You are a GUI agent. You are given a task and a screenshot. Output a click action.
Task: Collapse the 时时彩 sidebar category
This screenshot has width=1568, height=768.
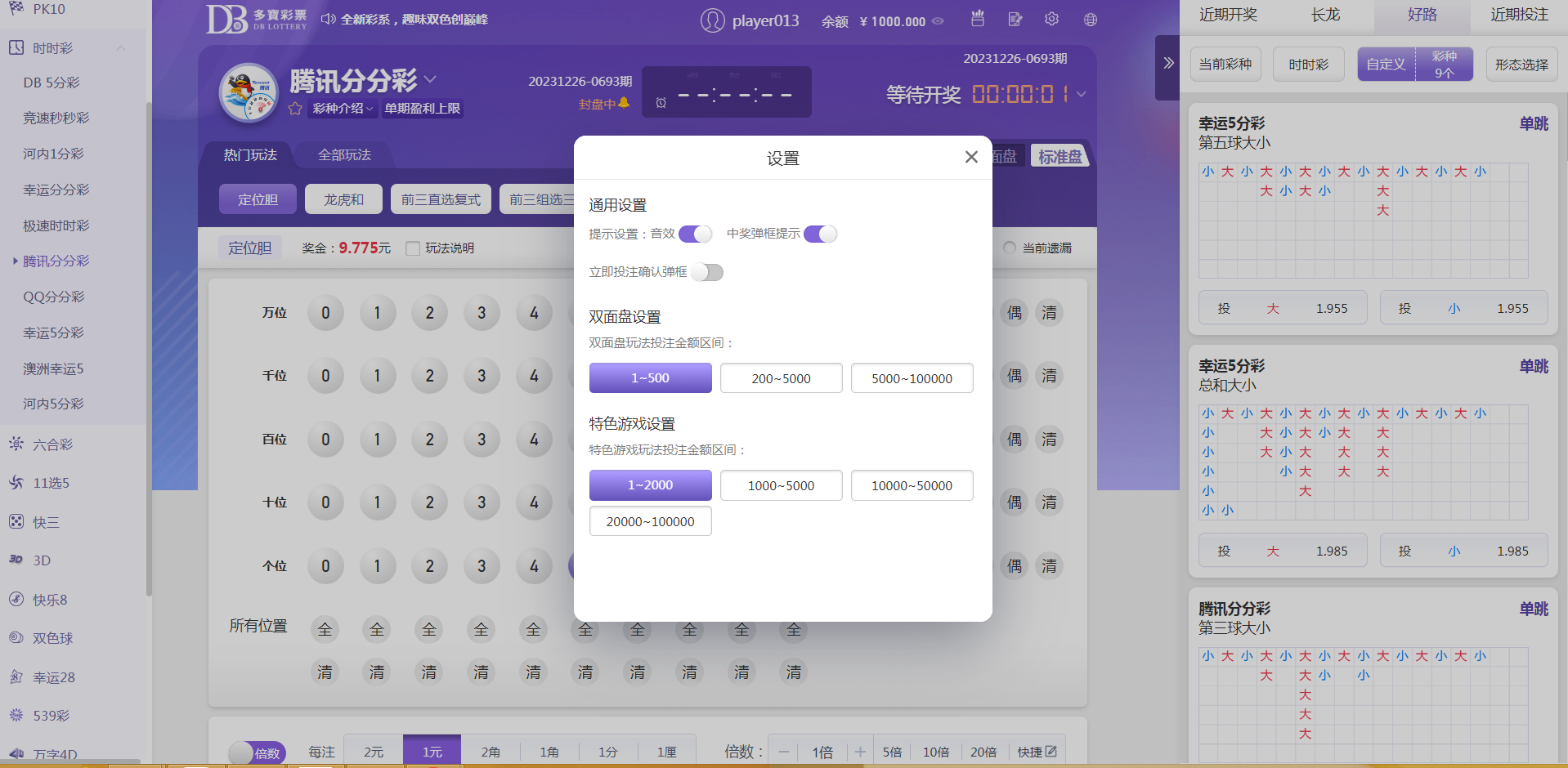coord(121,48)
